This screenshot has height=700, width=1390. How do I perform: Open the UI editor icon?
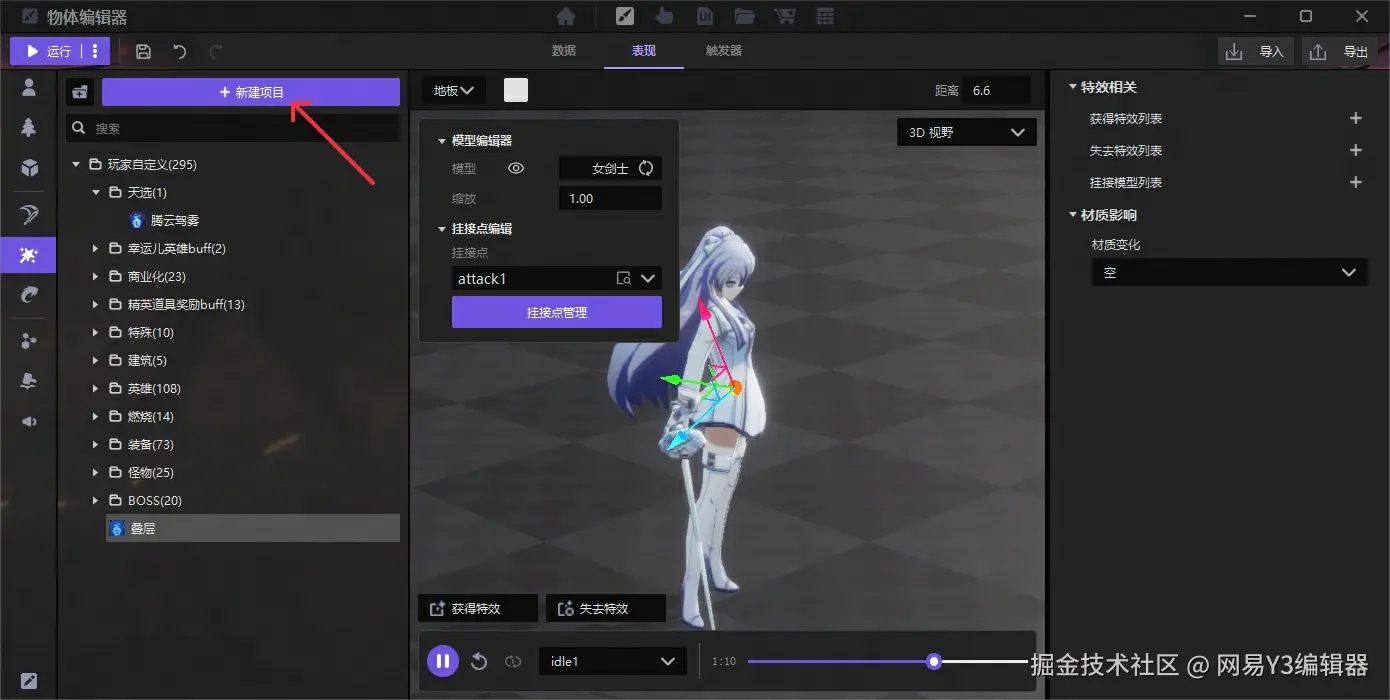click(x=705, y=16)
